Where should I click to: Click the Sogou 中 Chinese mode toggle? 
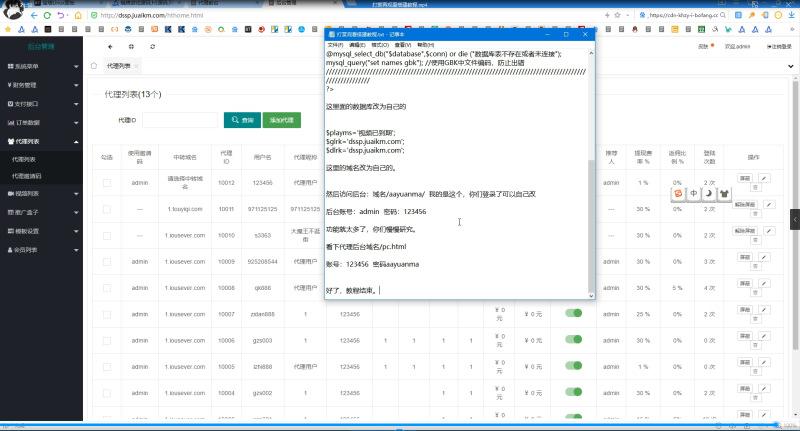click(693, 193)
